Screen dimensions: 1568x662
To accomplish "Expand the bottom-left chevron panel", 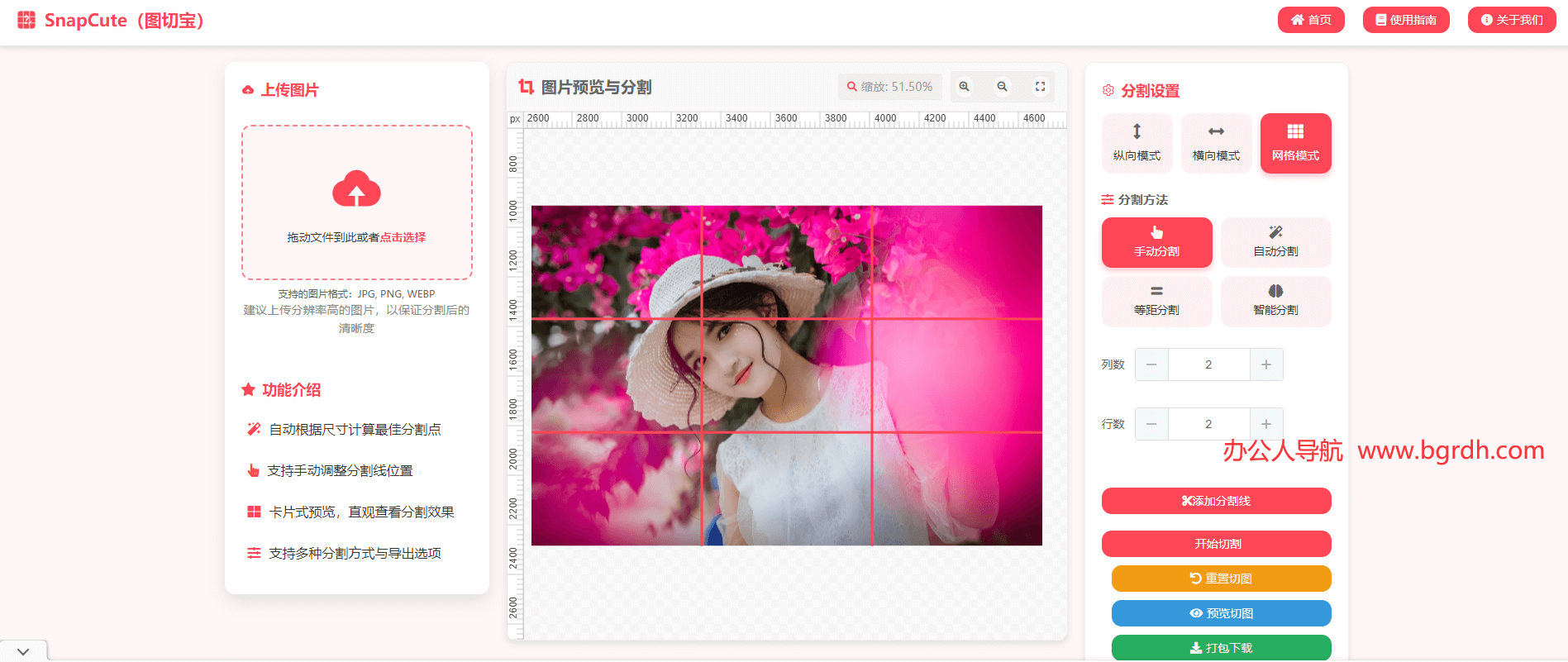I will coord(23,652).
